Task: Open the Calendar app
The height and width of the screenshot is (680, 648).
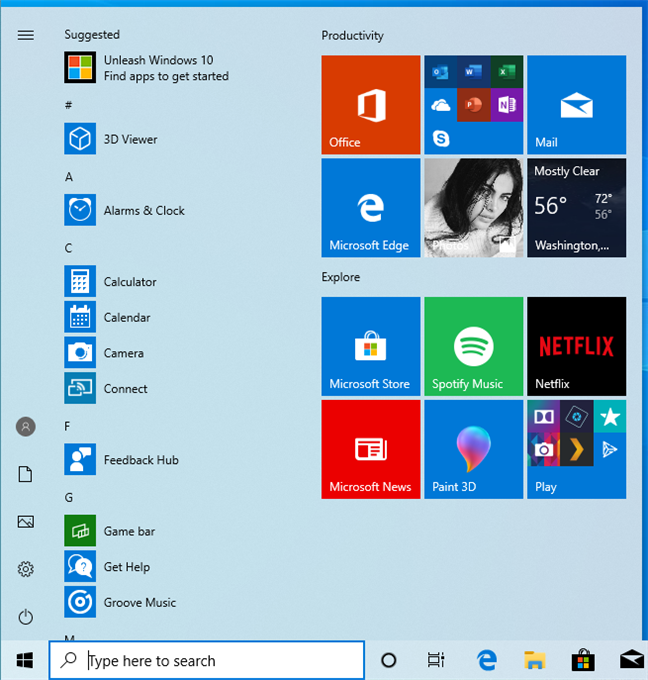Action: point(107,317)
